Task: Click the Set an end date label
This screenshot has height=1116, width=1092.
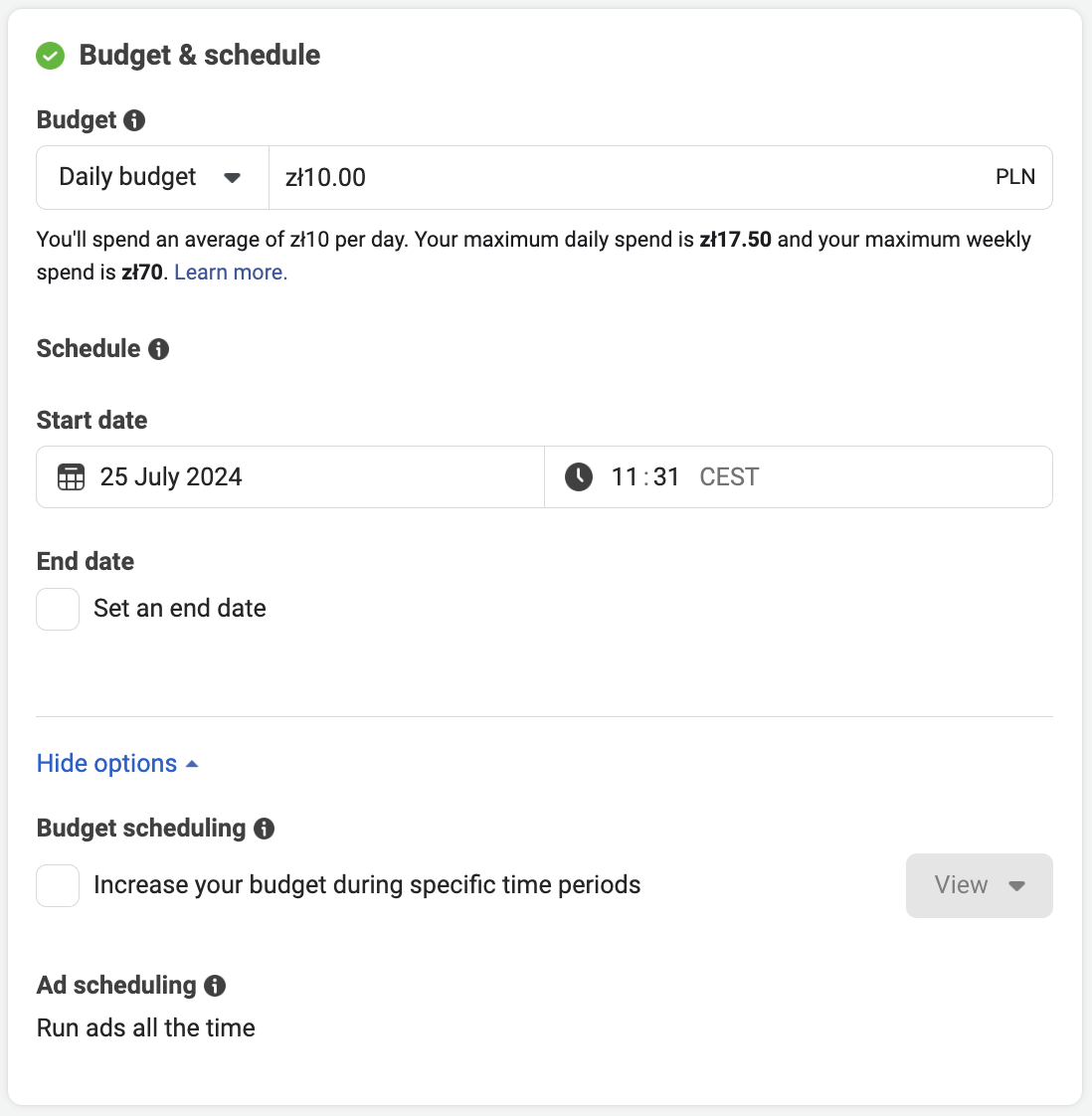Action: point(180,609)
